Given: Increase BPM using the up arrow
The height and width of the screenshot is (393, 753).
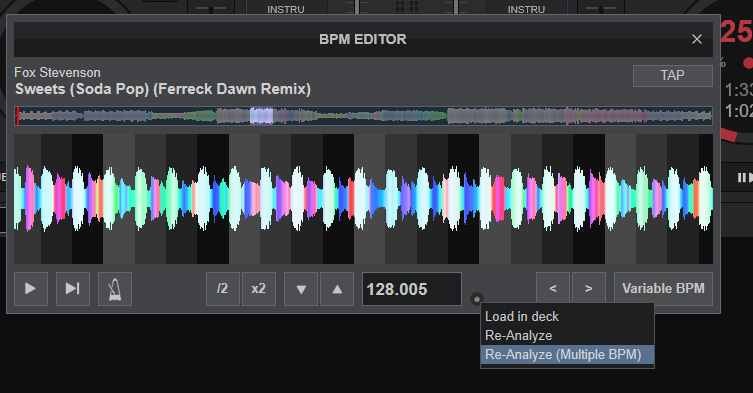Looking at the screenshot, I should tap(337, 289).
